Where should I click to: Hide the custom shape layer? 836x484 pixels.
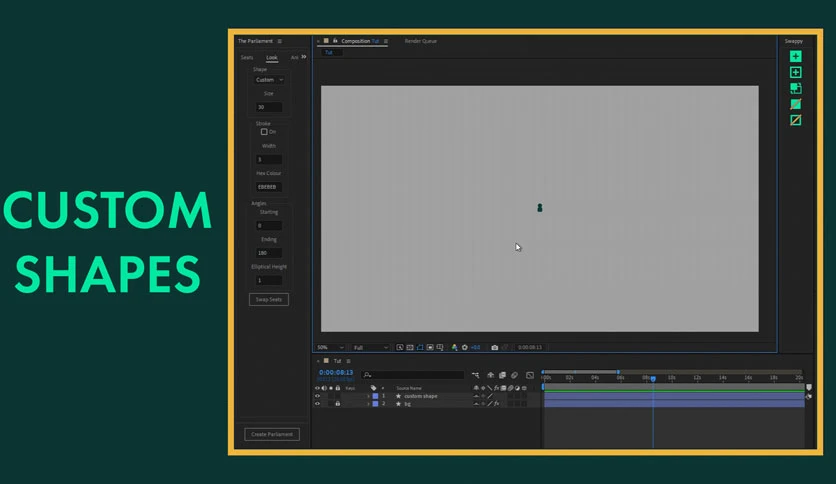click(x=317, y=396)
